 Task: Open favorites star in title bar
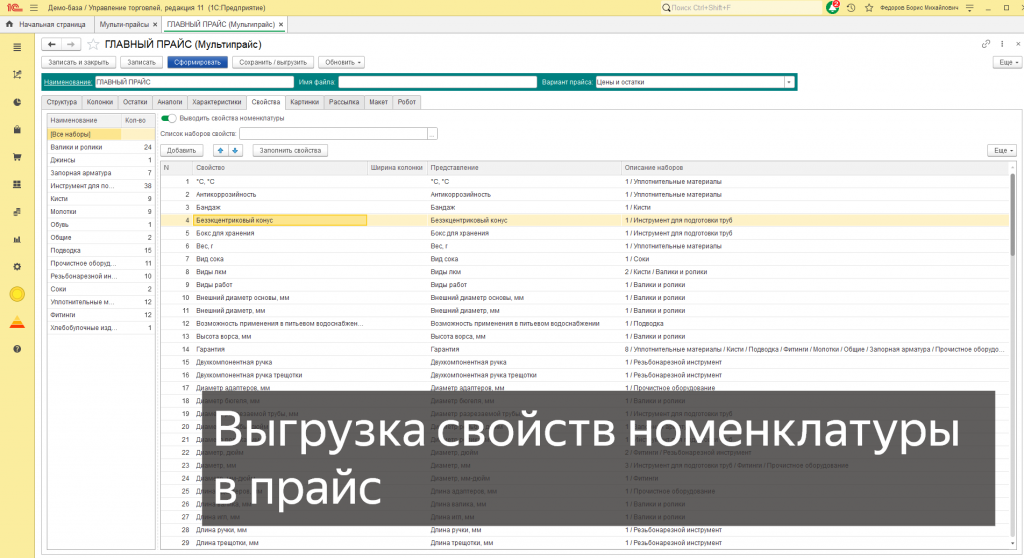point(869,8)
